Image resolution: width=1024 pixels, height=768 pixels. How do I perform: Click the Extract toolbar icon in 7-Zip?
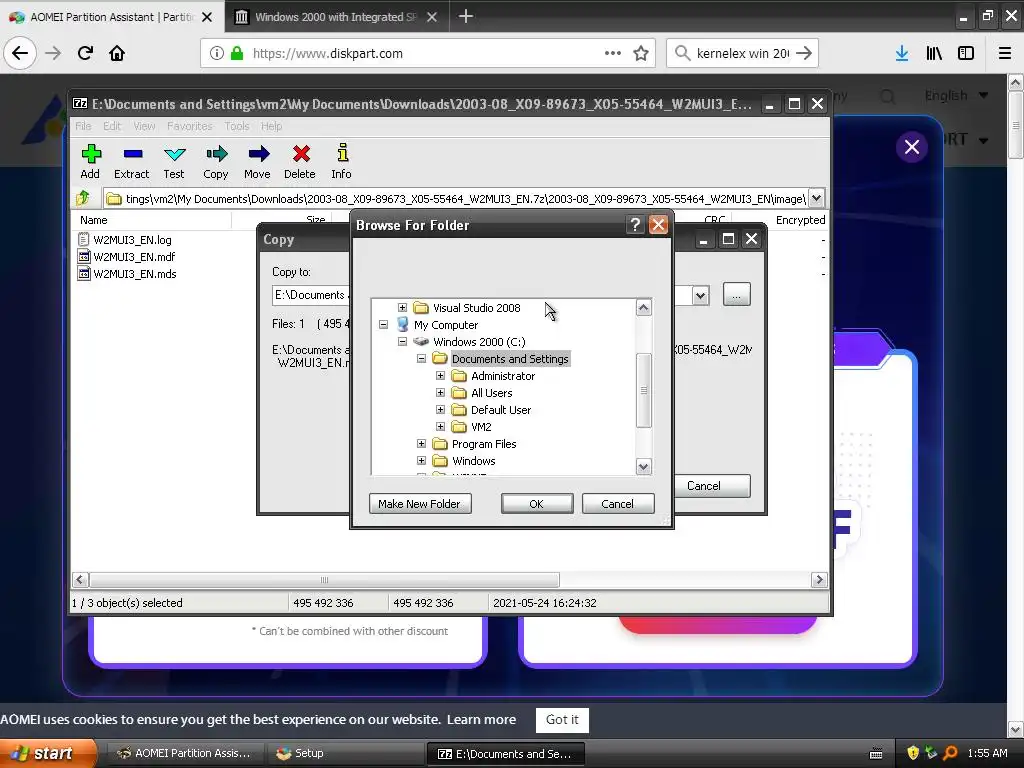pos(133,155)
